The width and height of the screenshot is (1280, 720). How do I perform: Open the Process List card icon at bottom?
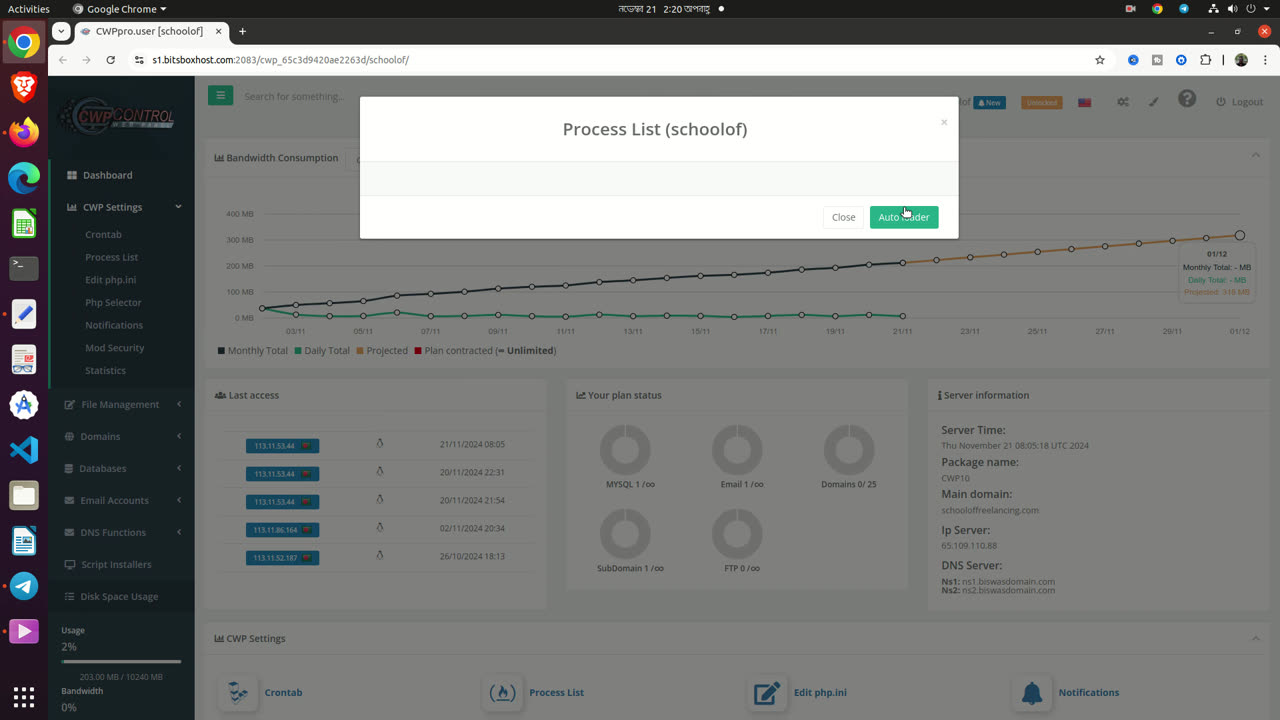(x=503, y=692)
